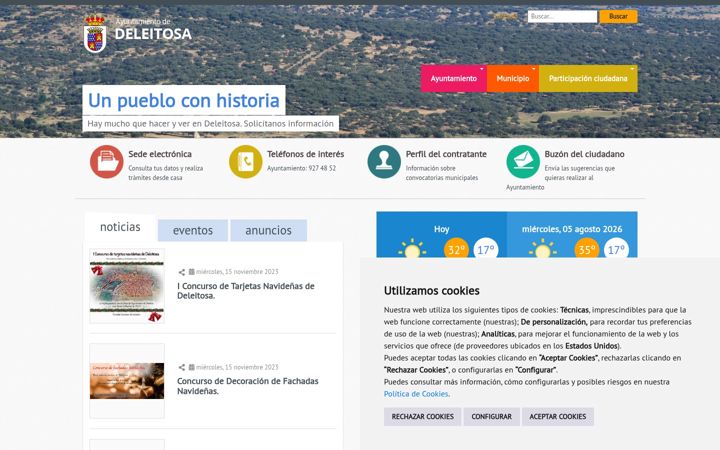Image resolution: width=720 pixels, height=450 pixels.
Task: Click the orange 32° max temperature for Hoy
Action: click(x=456, y=248)
